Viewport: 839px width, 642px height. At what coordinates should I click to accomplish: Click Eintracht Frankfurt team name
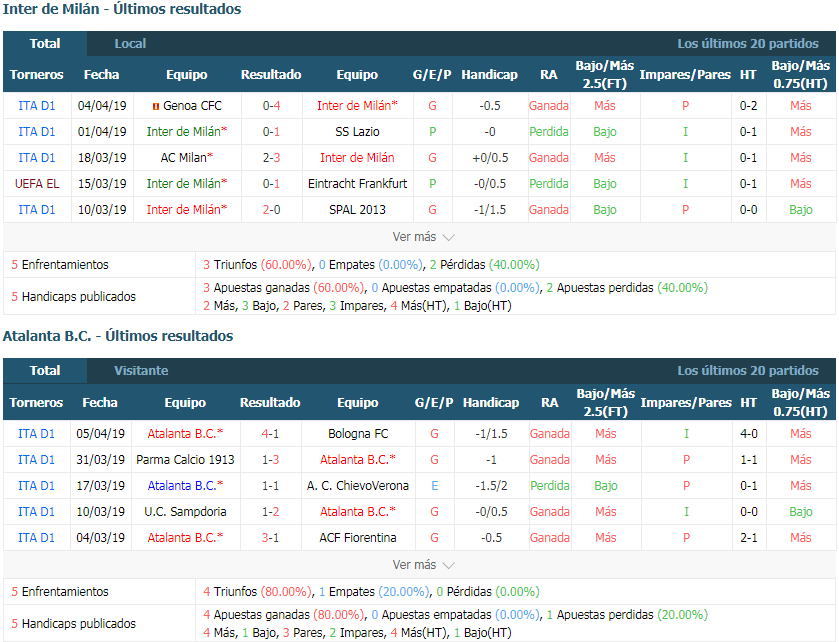(357, 184)
